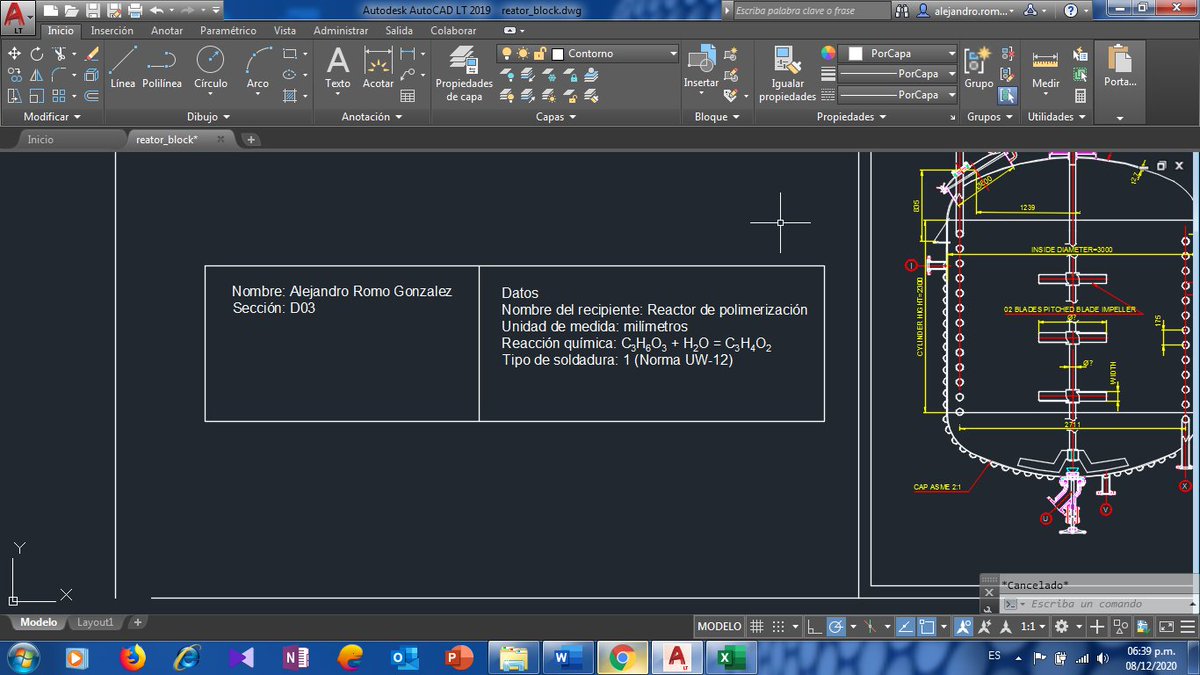Click the object color wheel icon
The image size is (1200, 675).
(828, 53)
